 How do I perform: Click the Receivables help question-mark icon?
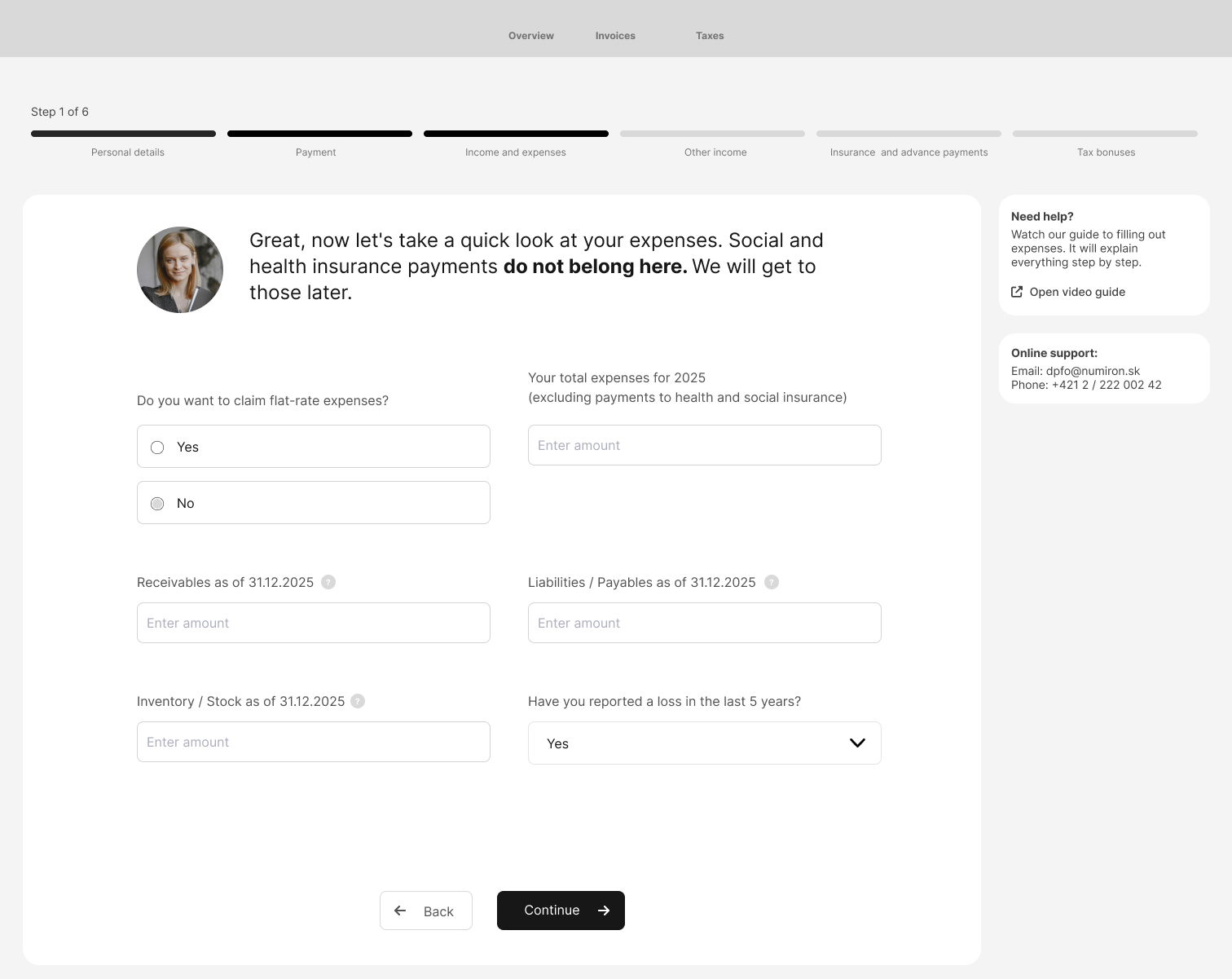tap(328, 582)
